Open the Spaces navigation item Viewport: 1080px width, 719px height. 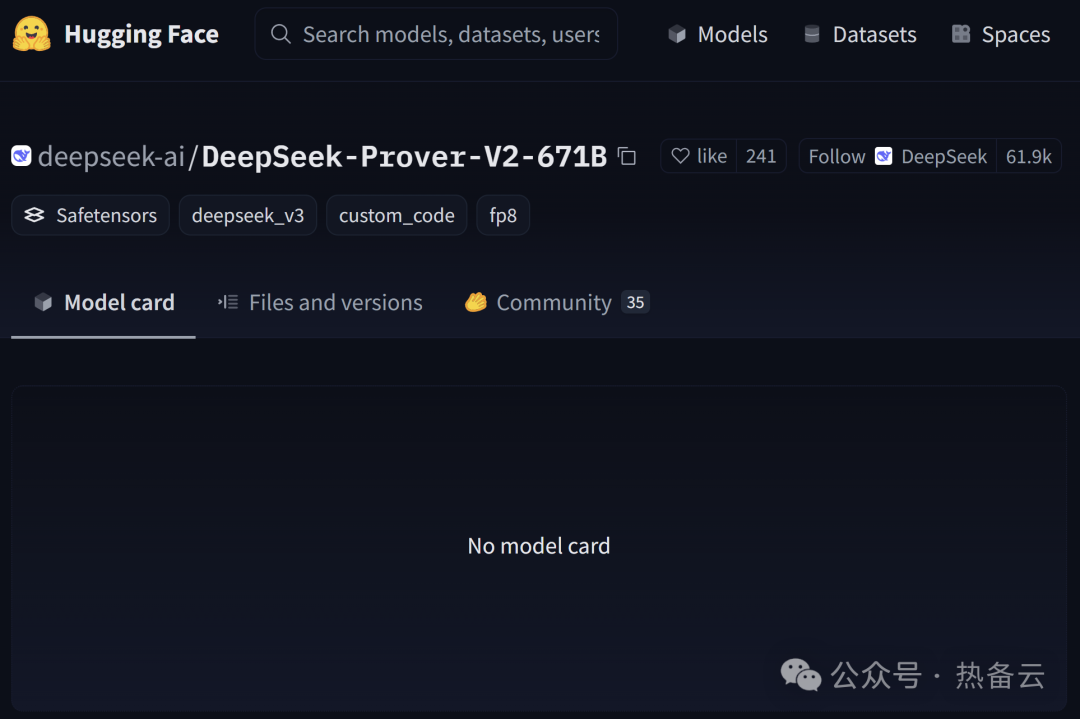click(1001, 34)
